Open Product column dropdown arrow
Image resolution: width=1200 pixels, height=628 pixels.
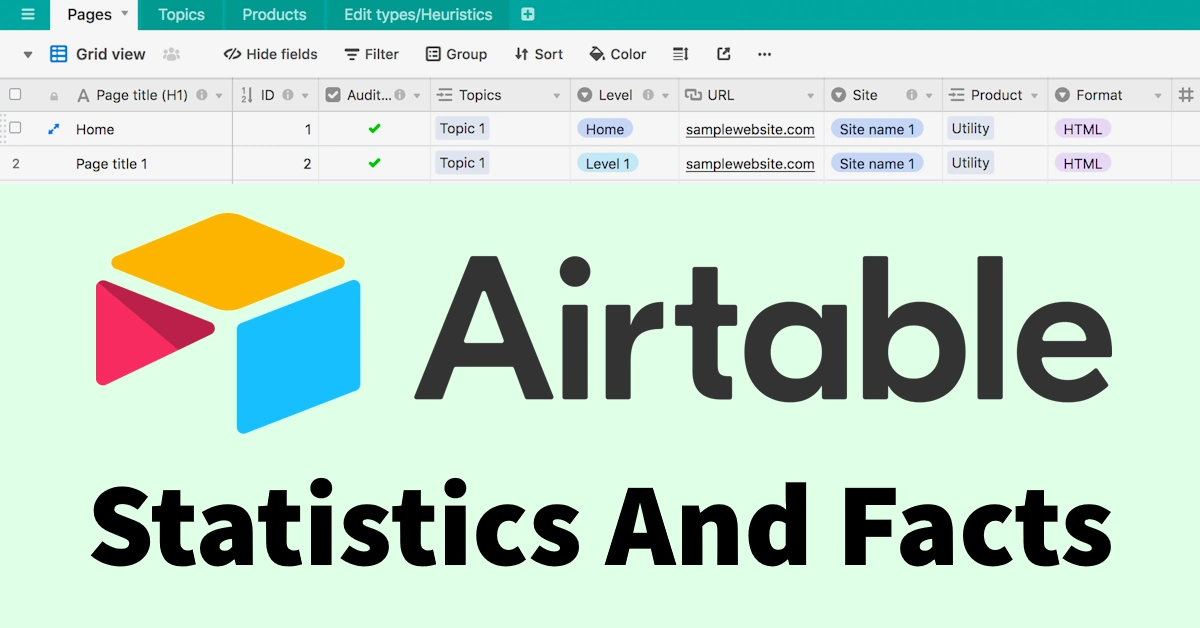1035,96
